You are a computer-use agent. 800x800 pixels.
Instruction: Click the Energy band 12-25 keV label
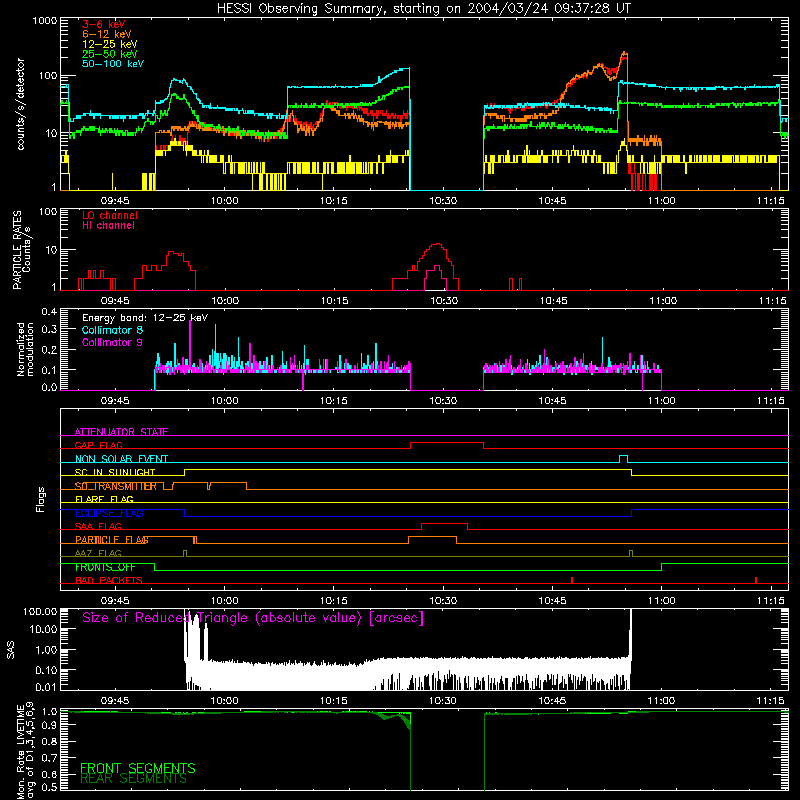click(145, 318)
